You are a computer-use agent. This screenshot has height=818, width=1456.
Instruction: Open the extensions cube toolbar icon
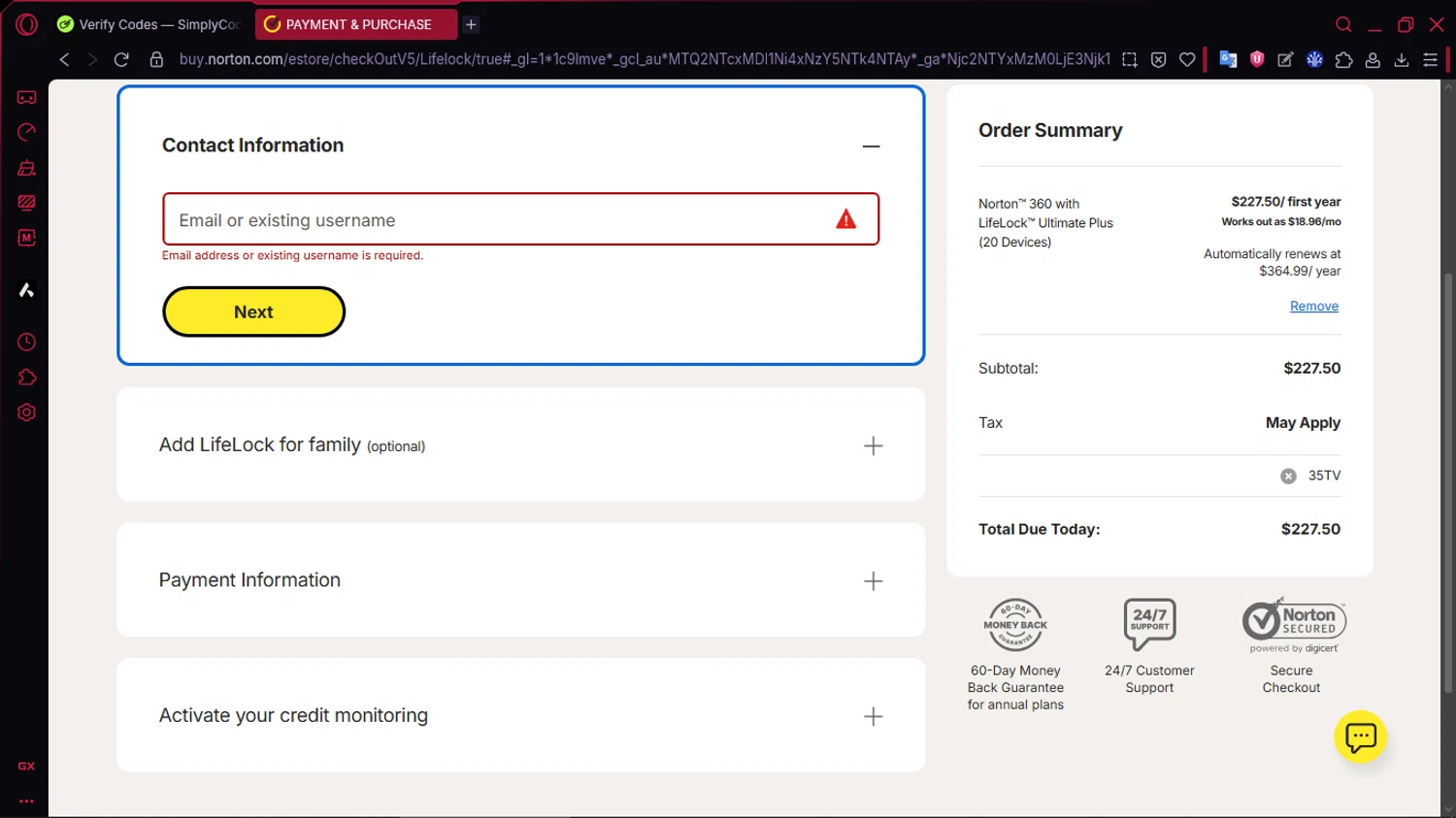pos(1343,59)
